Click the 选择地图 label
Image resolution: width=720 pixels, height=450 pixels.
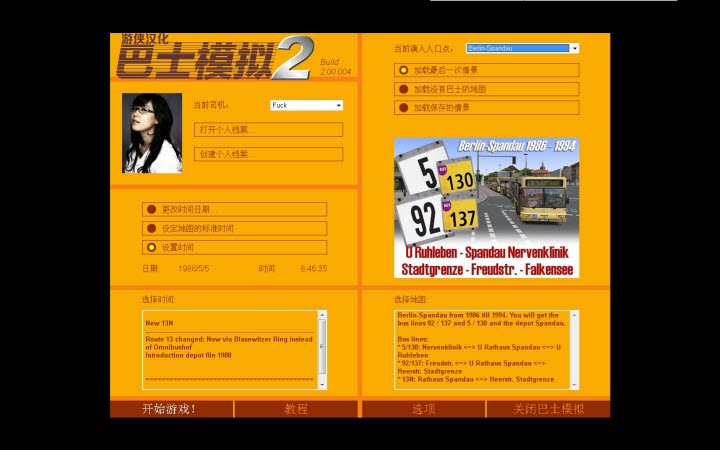[x=410, y=299]
